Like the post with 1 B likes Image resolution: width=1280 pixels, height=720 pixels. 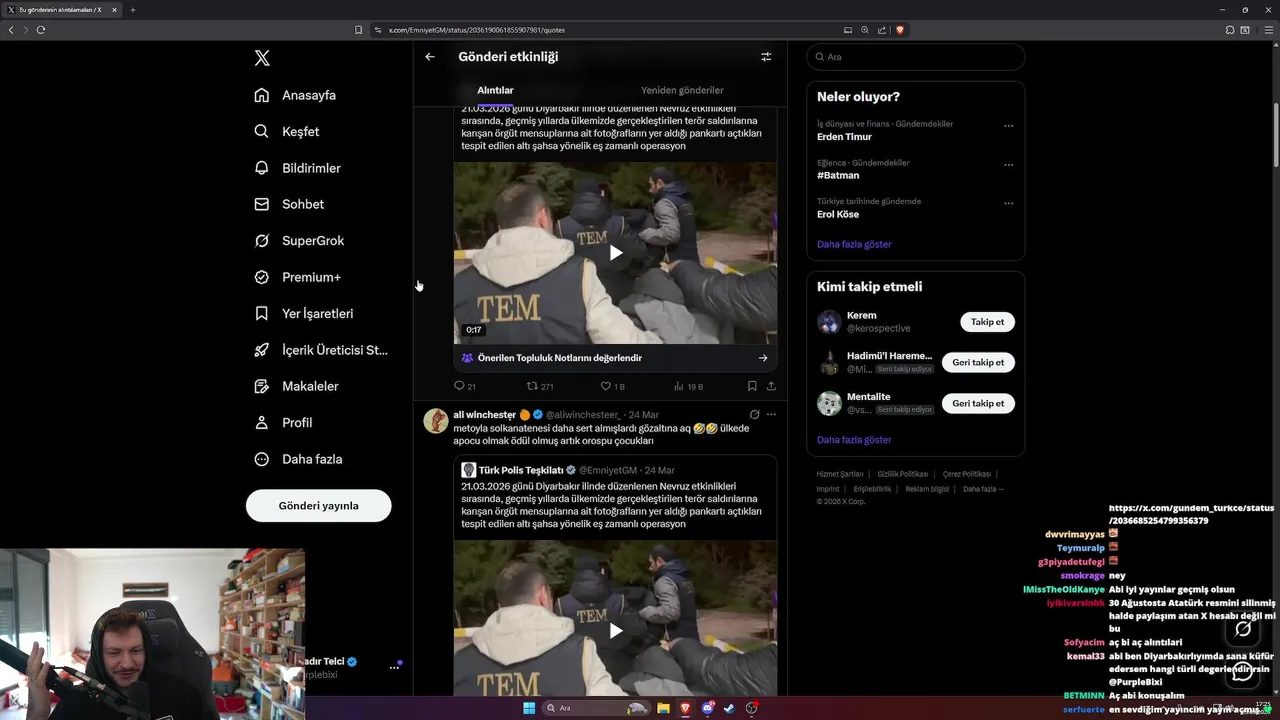pyautogui.click(x=612, y=386)
